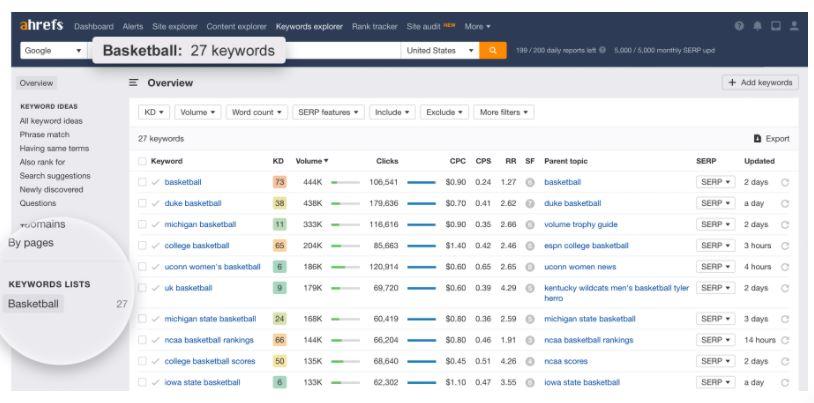The width and height of the screenshot is (814, 403).
Task: Go to Dashboard in top navigation
Action: (93, 26)
